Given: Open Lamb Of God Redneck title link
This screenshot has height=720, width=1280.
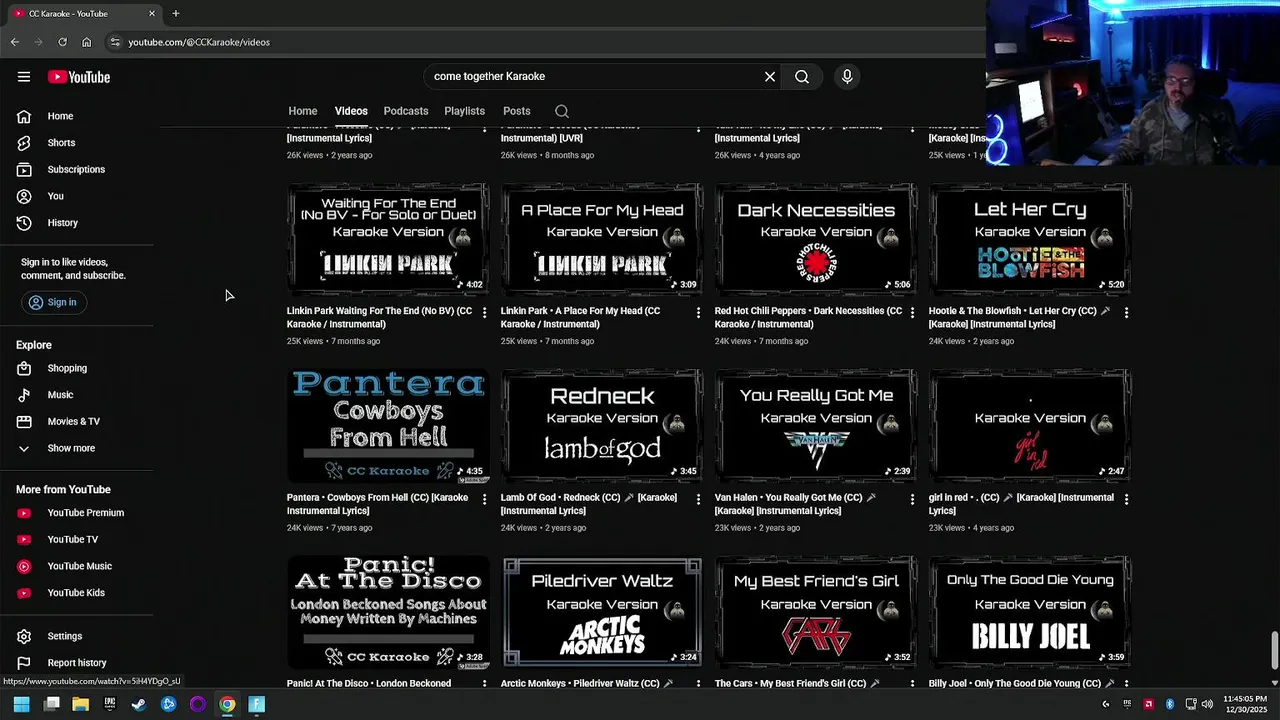Looking at the screenshot, I should [x=589, y=504].
